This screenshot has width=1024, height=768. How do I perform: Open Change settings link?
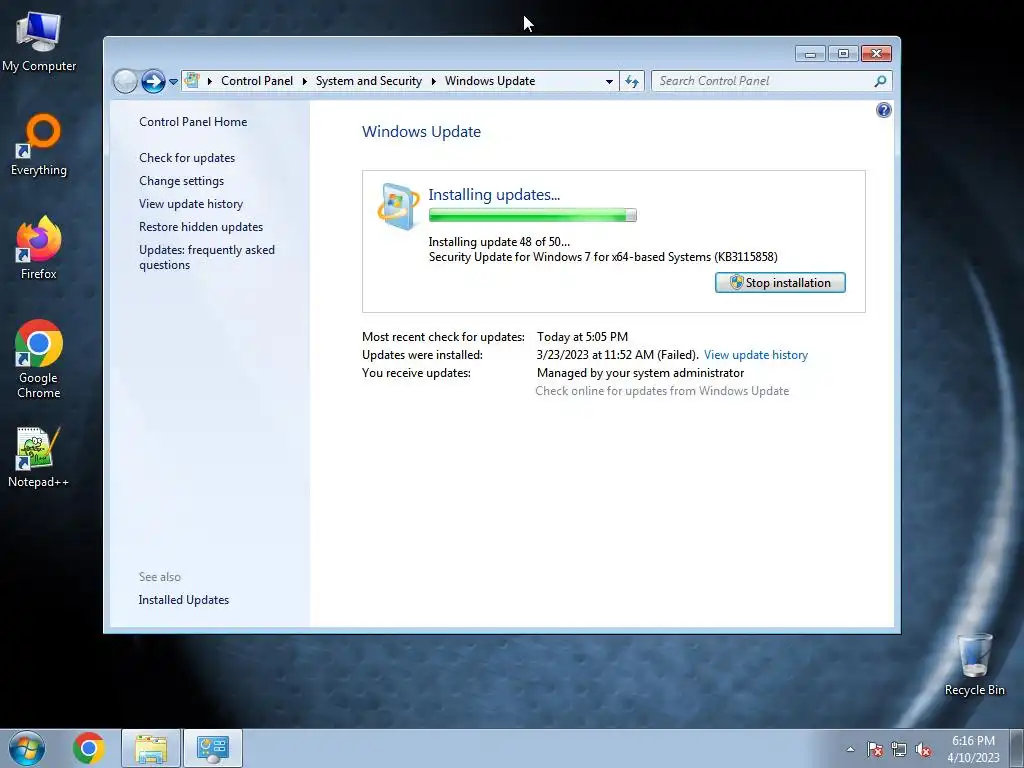(181, 180)
